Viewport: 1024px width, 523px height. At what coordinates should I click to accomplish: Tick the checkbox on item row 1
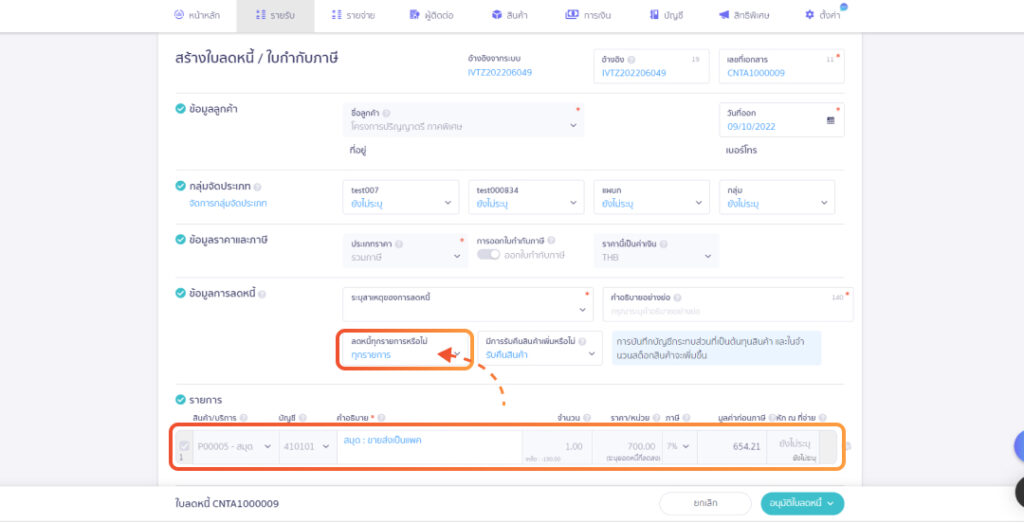pos(184,446)
